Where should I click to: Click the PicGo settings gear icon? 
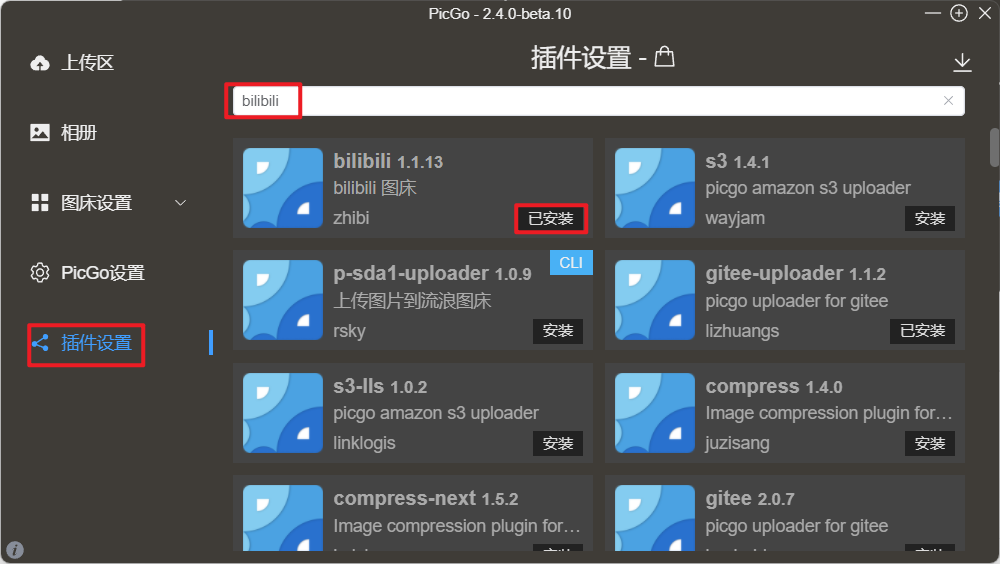click(x=40, y=272)
